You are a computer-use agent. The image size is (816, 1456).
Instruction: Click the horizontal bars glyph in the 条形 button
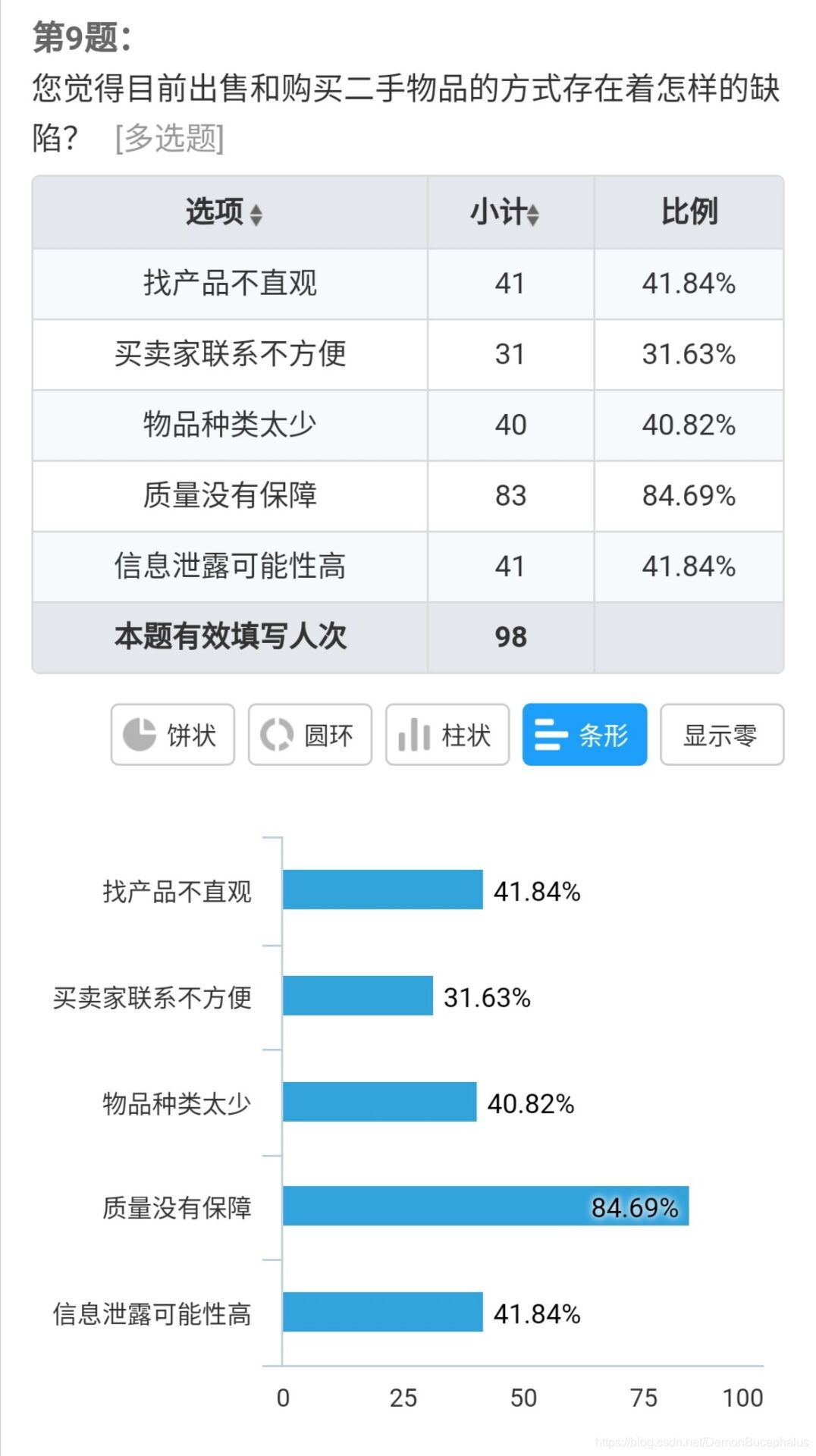click(551, 734)
